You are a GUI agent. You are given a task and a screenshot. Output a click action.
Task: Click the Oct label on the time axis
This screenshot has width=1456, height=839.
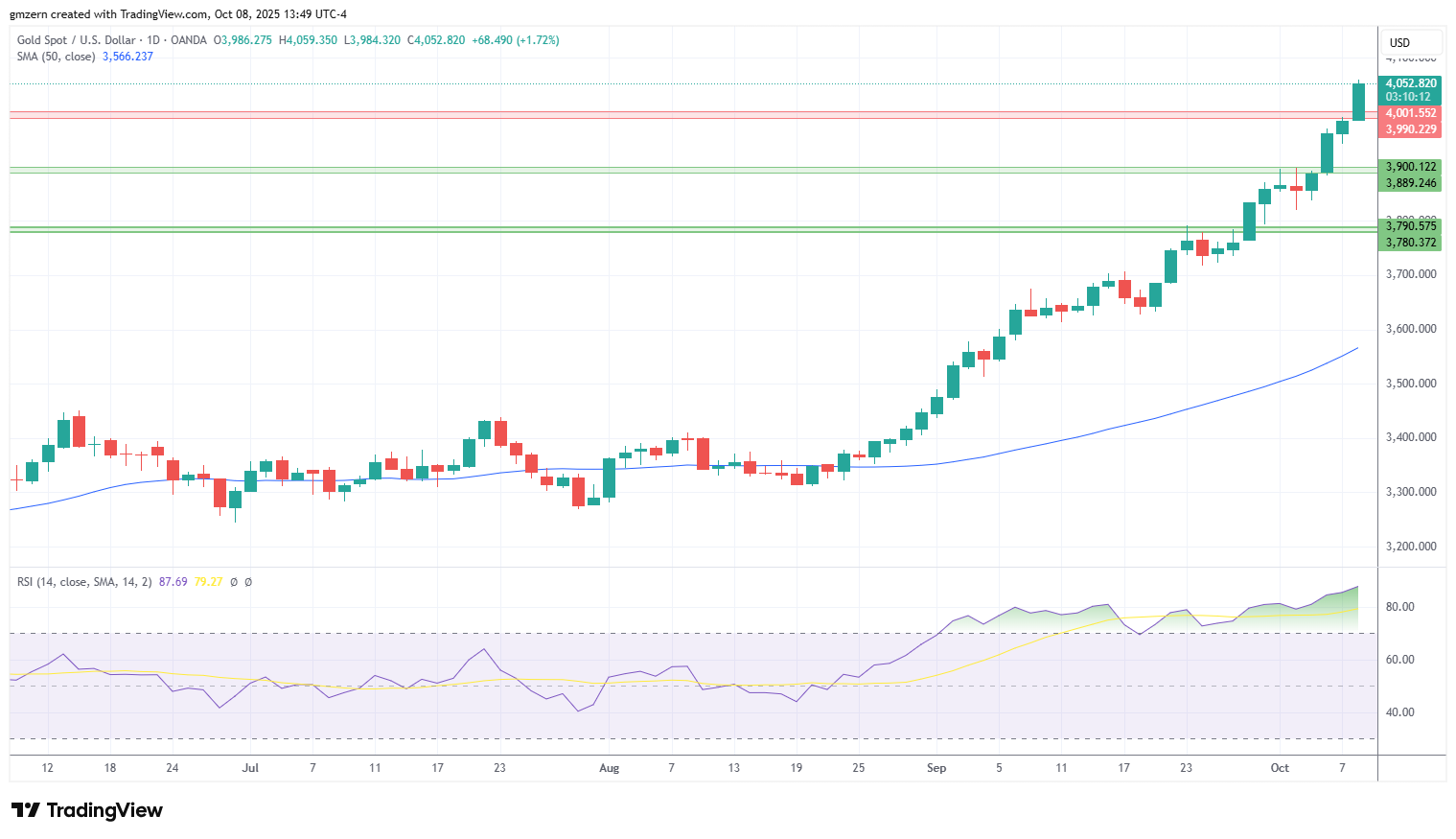[1280, 768]
